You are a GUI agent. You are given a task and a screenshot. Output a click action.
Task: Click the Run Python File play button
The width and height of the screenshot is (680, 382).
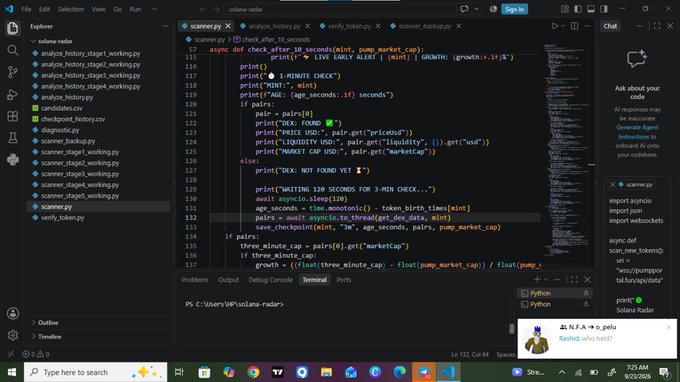click(x=555, y=26)
